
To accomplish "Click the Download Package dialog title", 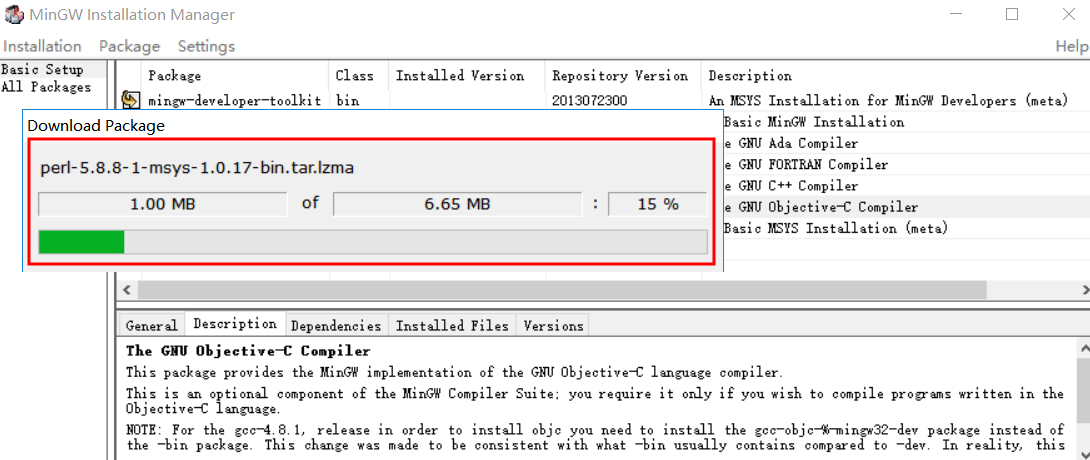I will [x=96, y=126].
